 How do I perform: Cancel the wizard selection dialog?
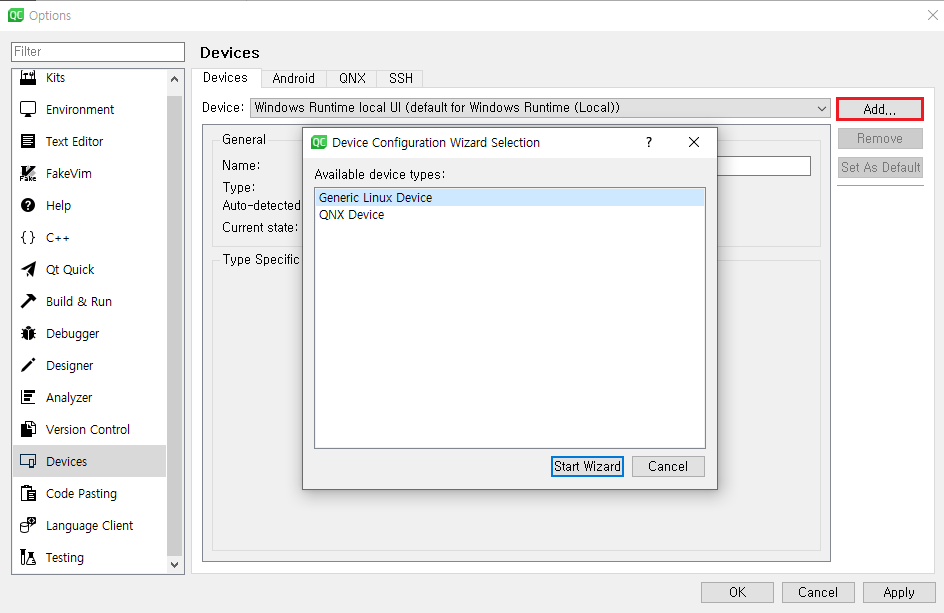click(x=668, y=467)
